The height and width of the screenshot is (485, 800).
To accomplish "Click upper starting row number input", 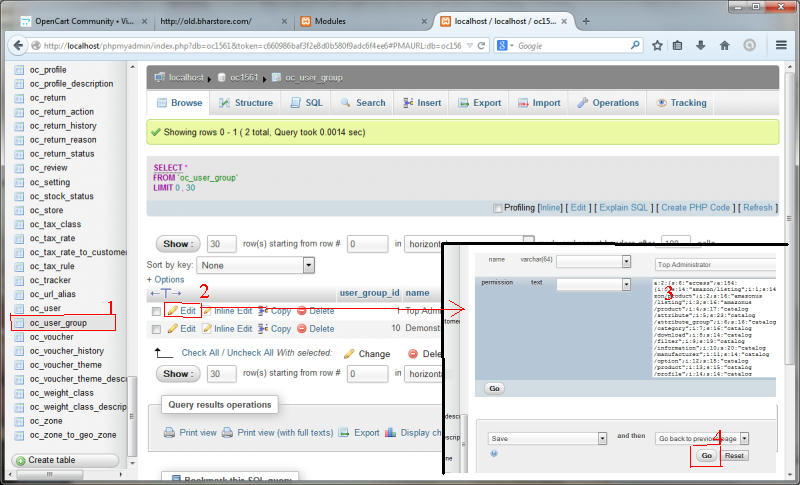I will pos(367,244).
